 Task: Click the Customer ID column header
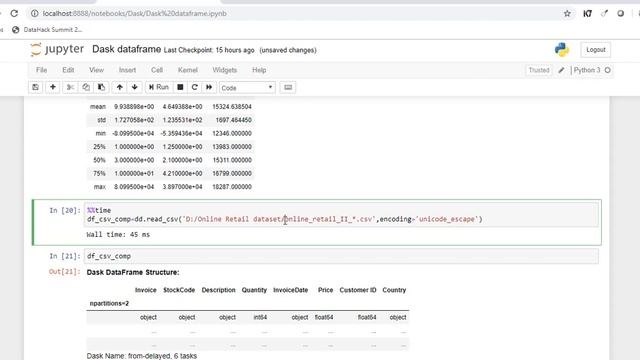coord(358,290)
